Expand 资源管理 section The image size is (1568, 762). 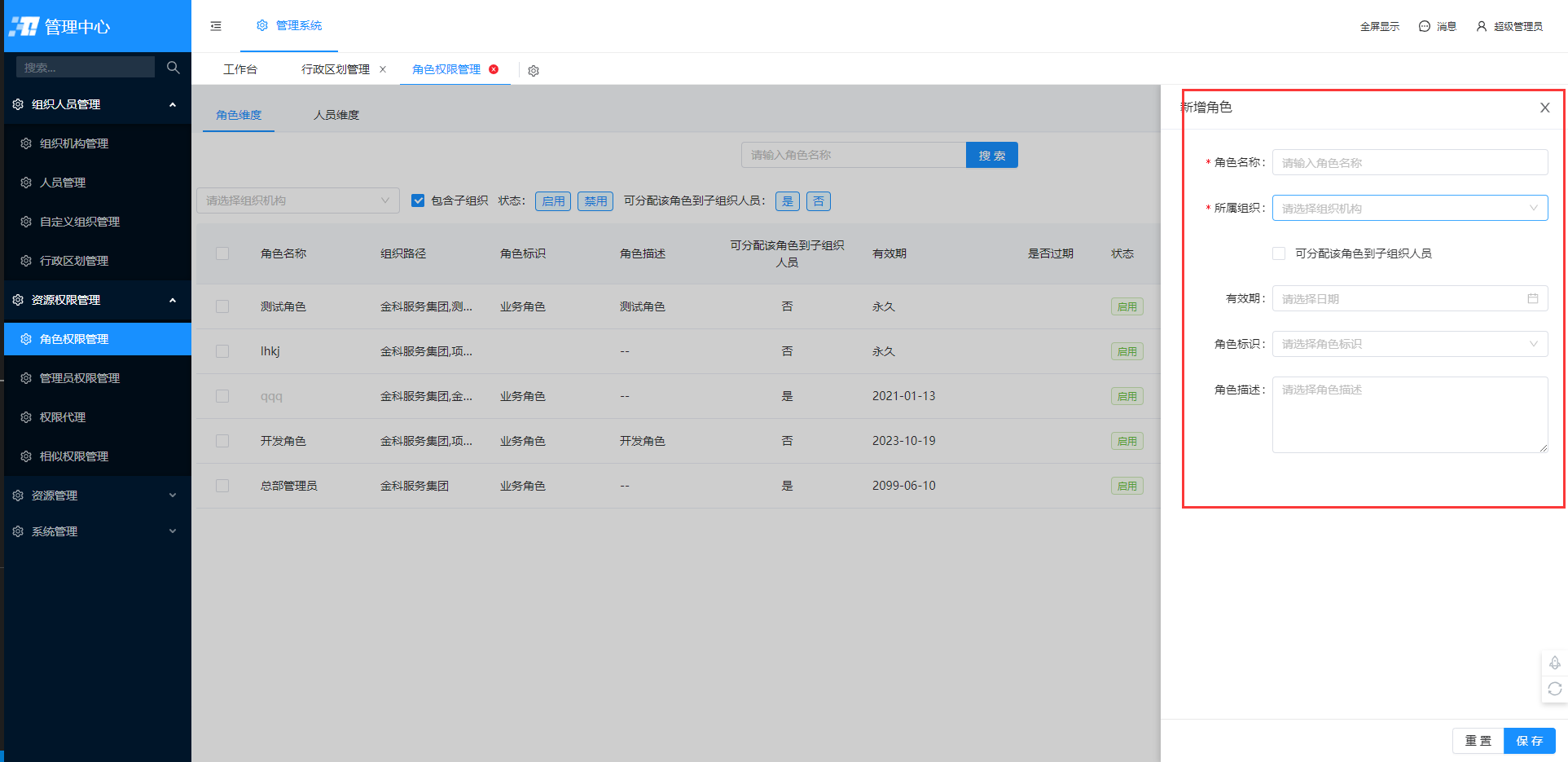98,496
